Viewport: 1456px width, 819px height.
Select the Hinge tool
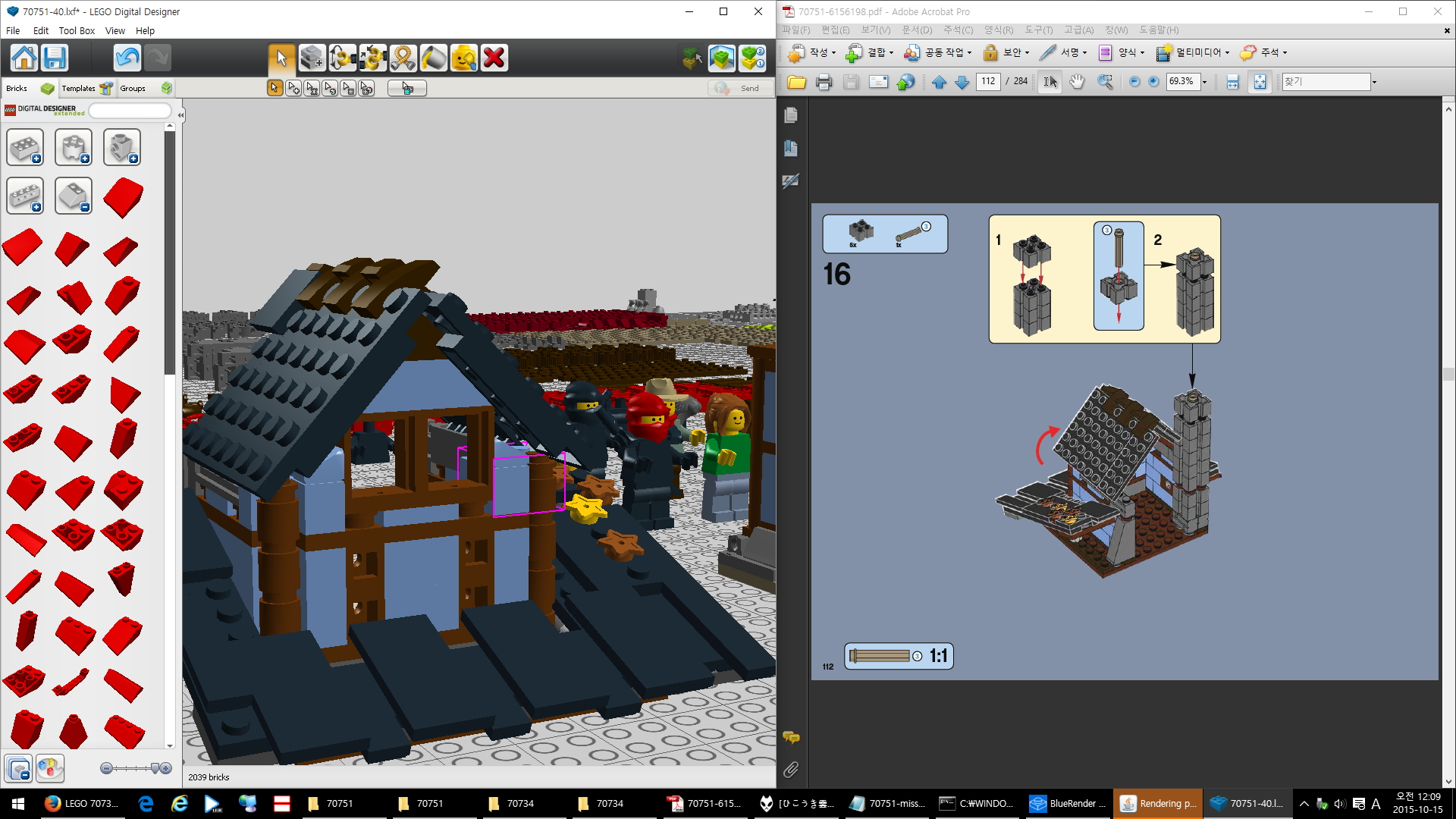coord(342,58)
